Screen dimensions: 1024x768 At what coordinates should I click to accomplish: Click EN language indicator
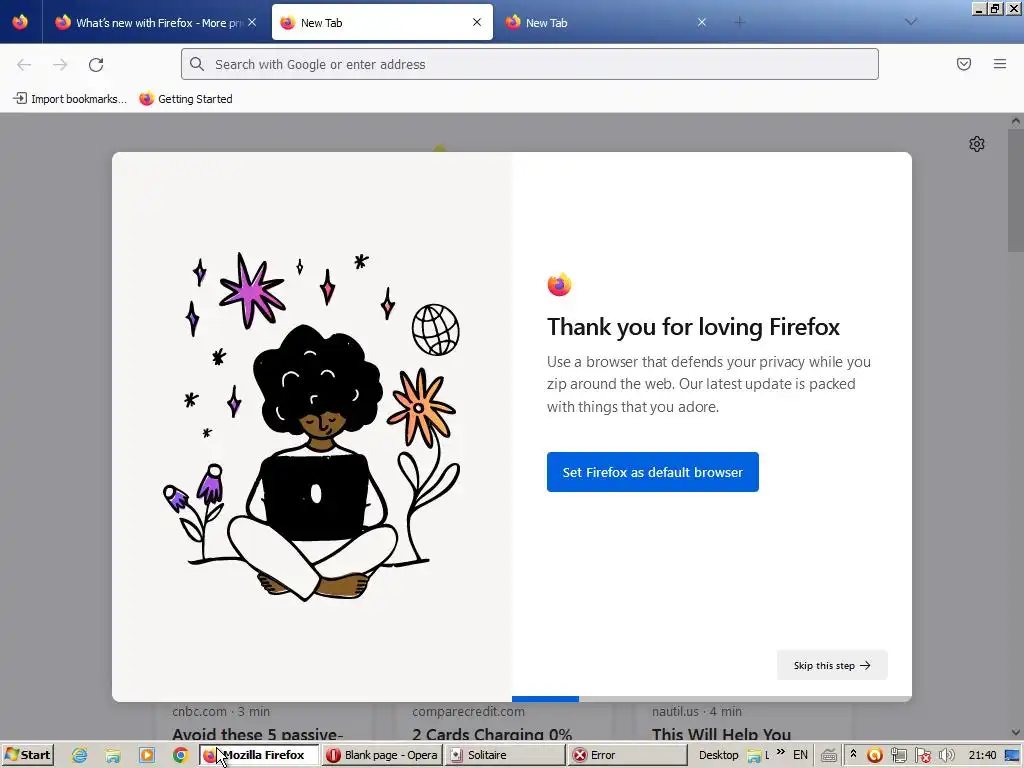pyautogui.click(x=800, y=755)
